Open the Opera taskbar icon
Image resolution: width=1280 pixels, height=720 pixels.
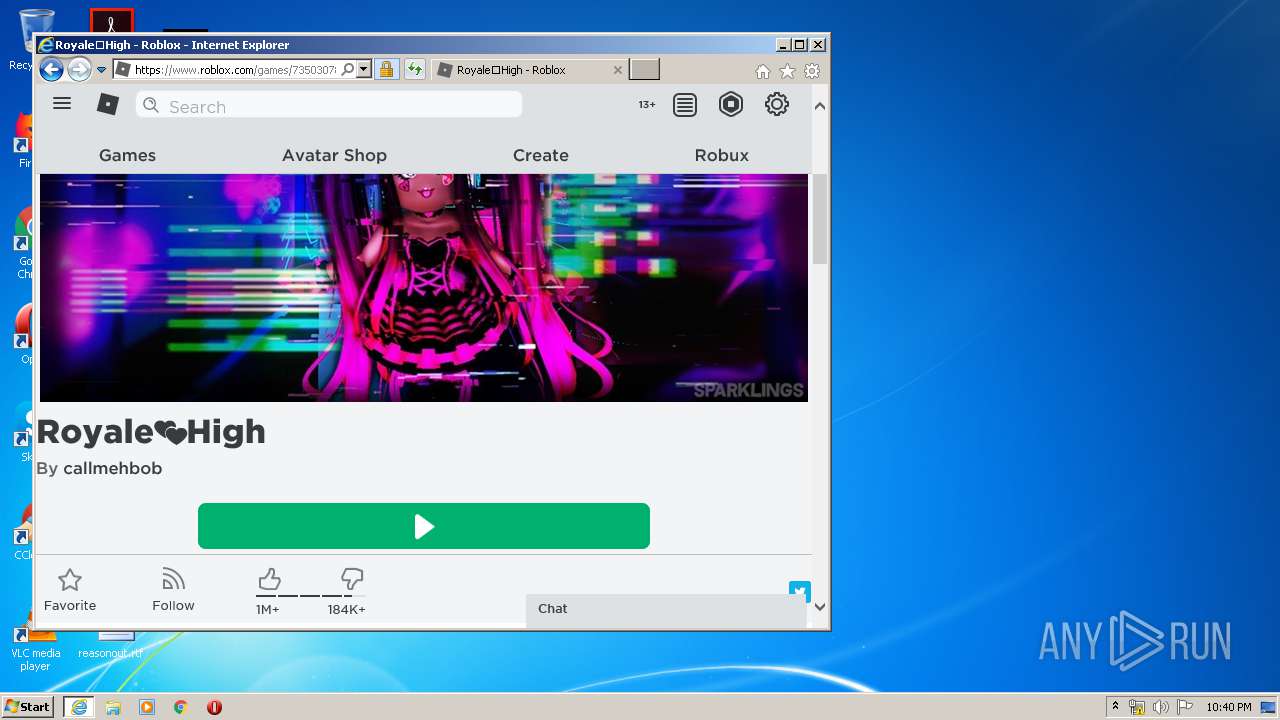[x=214, y=707]
